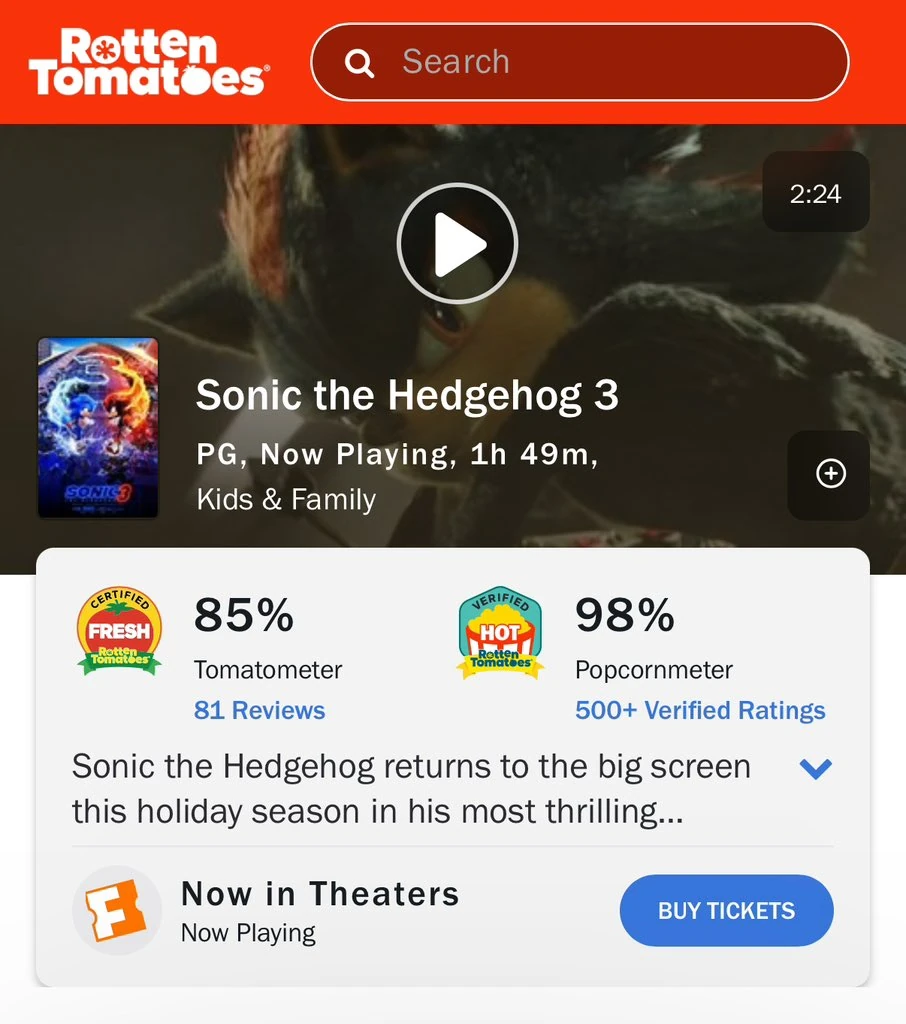
Task: Expand the movie synopsis chevron
Action: (816, 768)
